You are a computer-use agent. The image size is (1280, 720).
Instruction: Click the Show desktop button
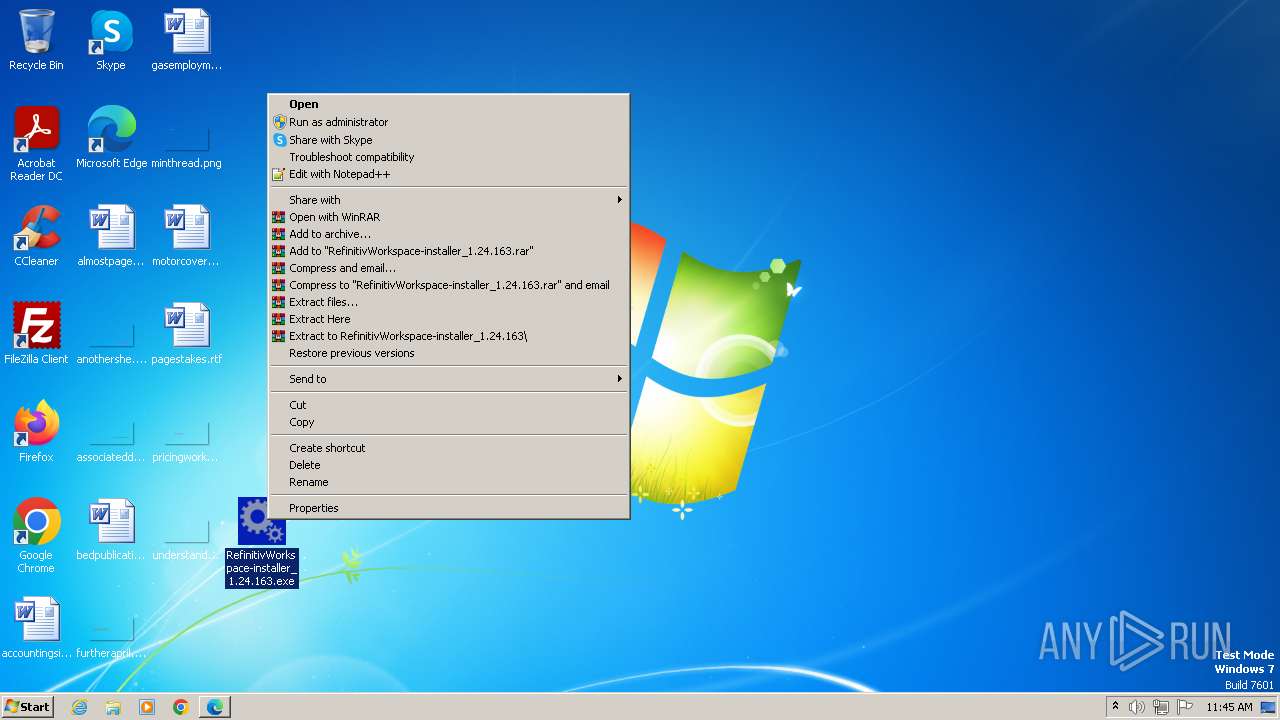(1268, 707)
